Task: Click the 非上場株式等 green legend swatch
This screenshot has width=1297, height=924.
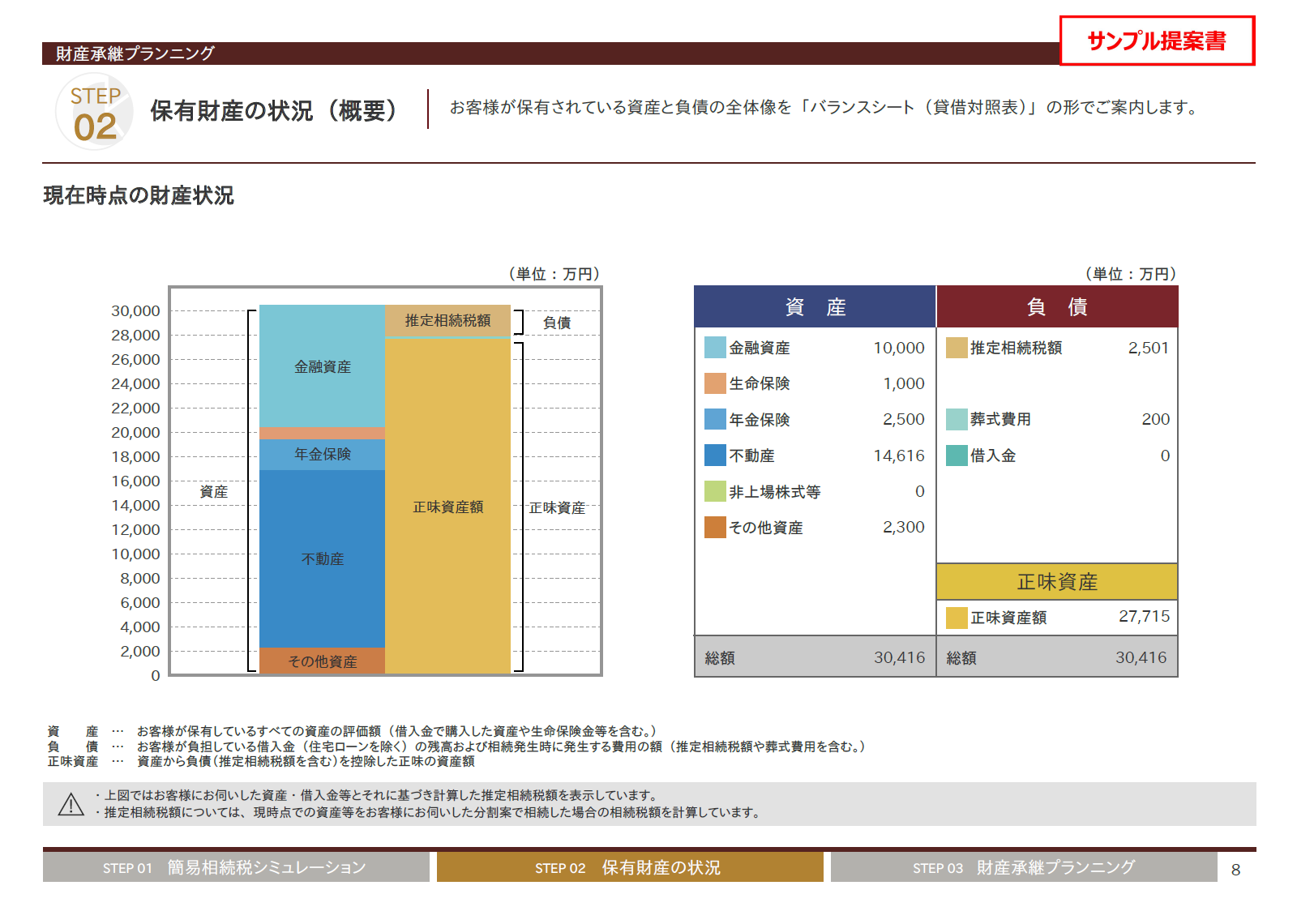Action: pos(715,491)
